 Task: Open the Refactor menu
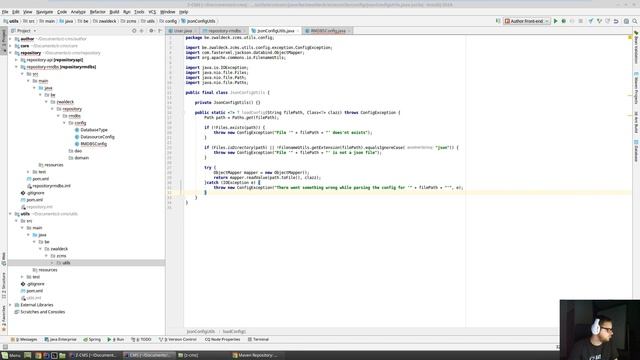pyautogui.click(x=98, y=12)
